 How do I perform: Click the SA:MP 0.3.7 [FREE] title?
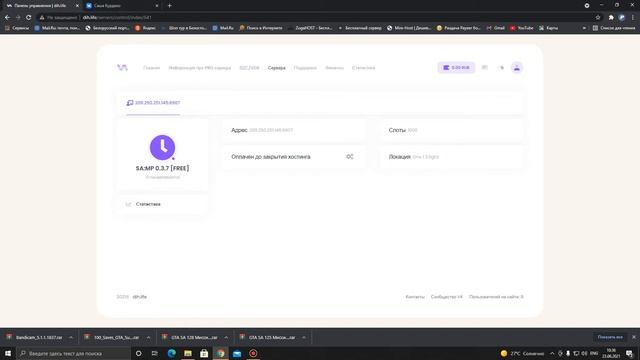[x=162, y=168]
